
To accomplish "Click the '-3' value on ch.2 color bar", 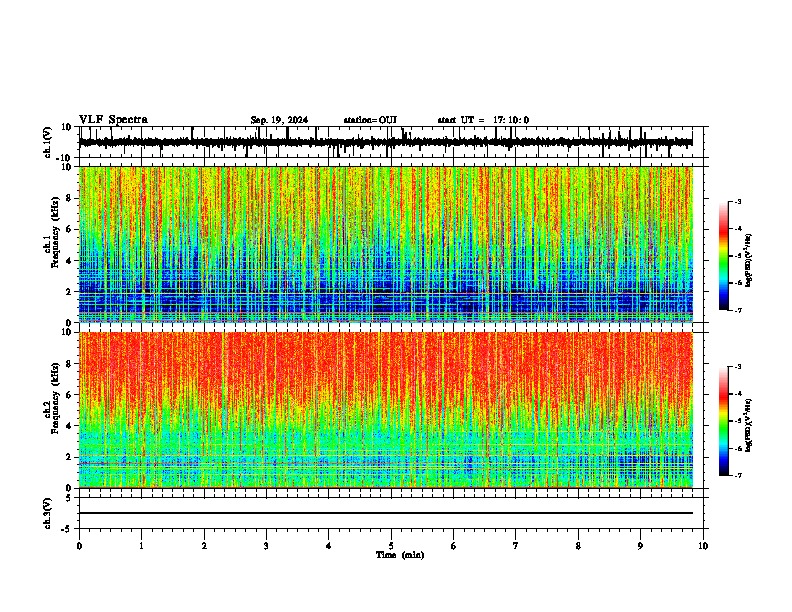I will click(737, 367).
